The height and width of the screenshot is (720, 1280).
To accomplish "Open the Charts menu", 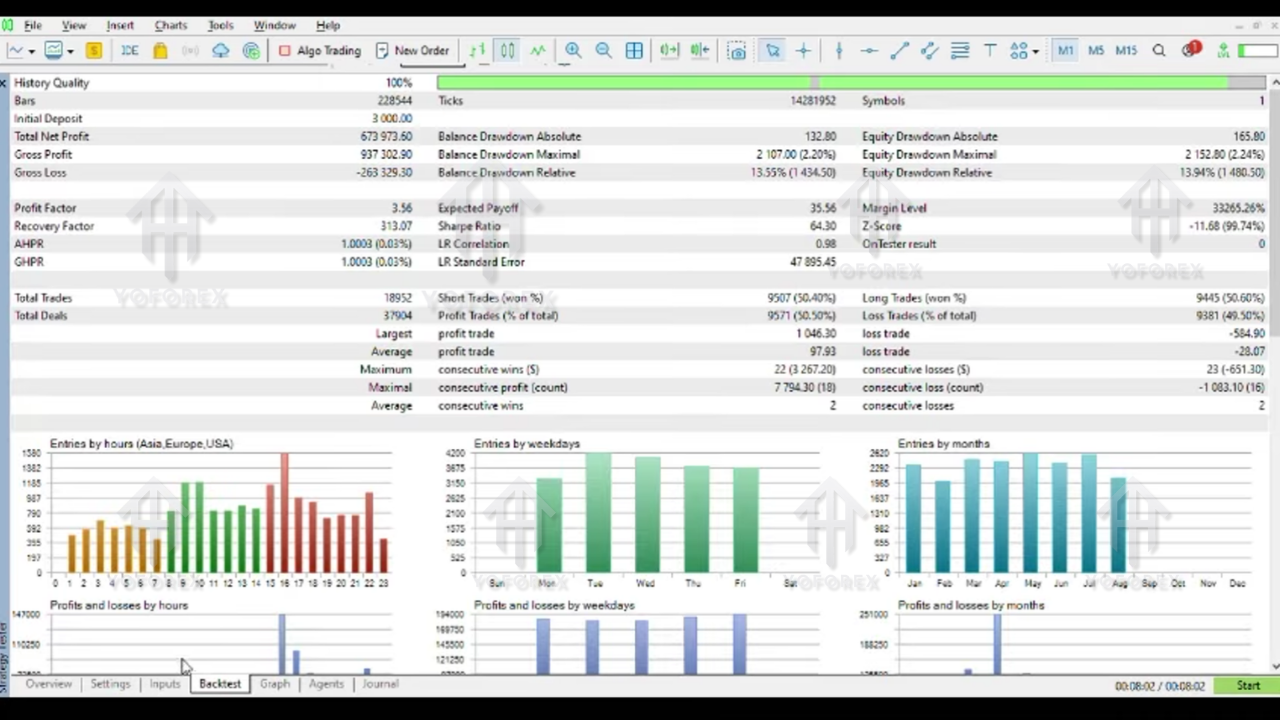I will (x=170, y=25).
